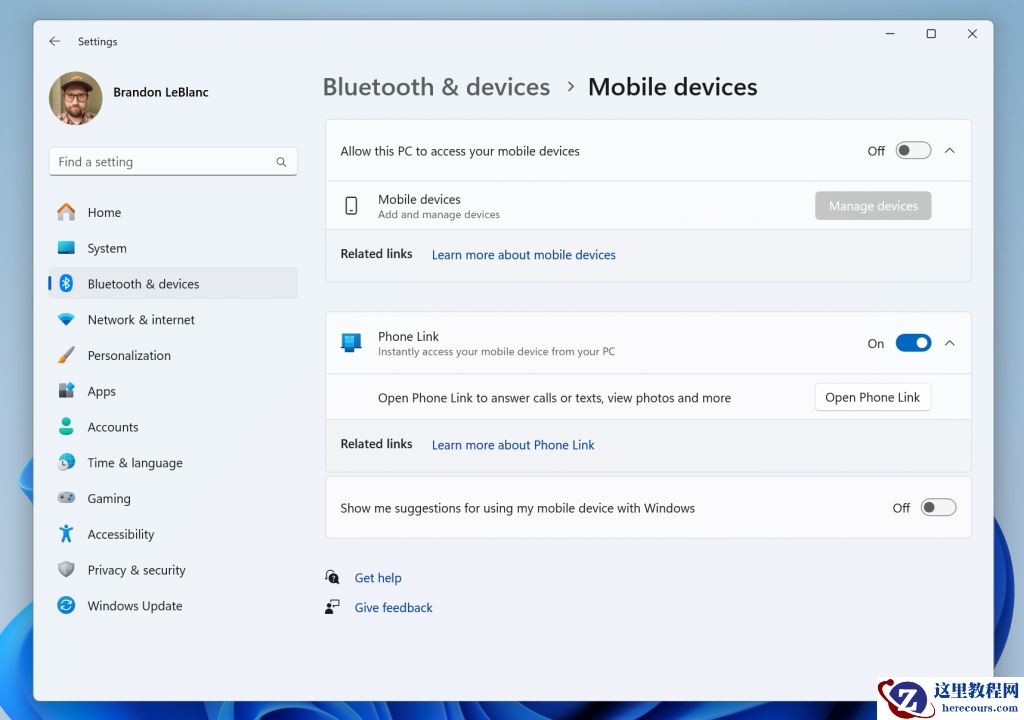Navigate to Home in the sidebar
The image size is (1024, 720).
tap(104, 212)
